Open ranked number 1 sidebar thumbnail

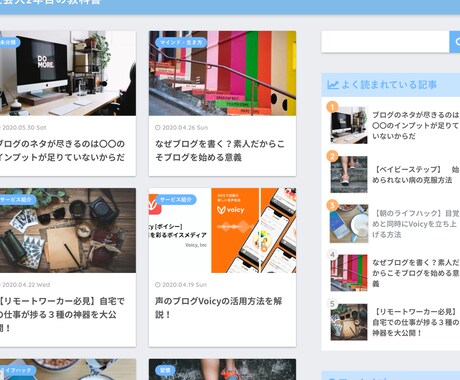[x=349, y=125]
